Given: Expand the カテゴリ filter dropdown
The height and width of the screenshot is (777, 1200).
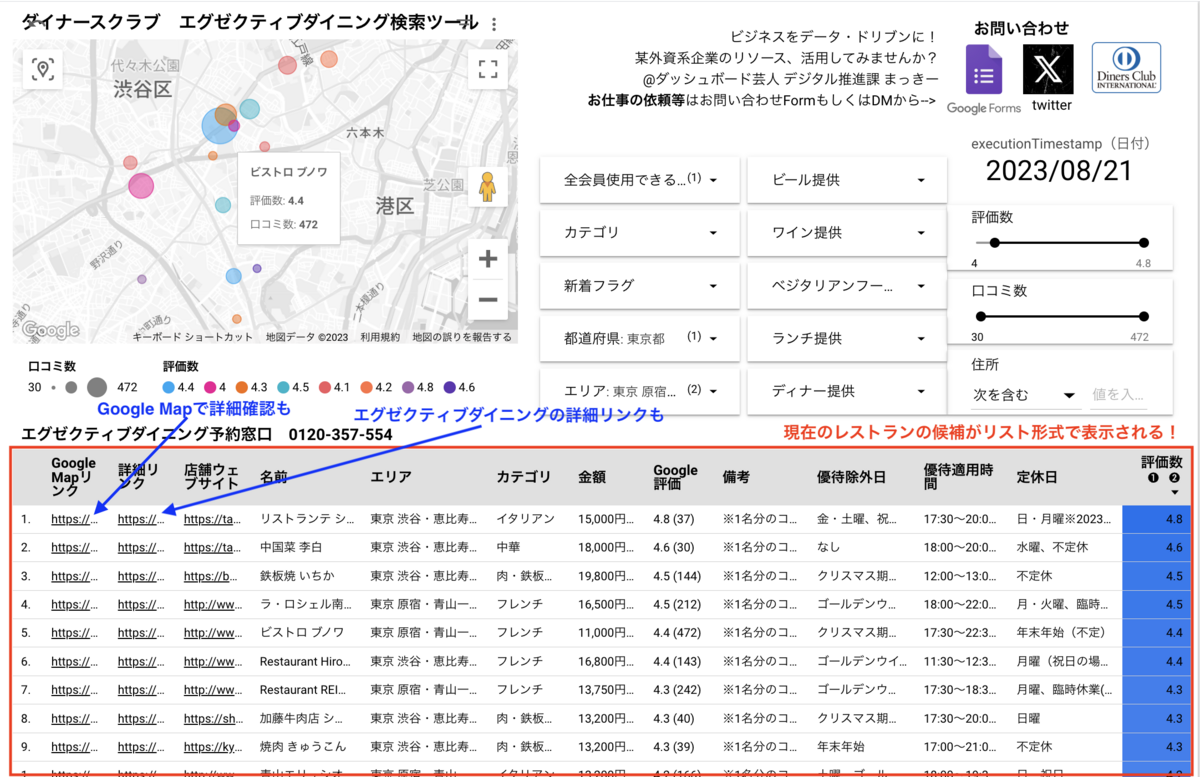Looking at the screenshot, I should pos(639,232).
